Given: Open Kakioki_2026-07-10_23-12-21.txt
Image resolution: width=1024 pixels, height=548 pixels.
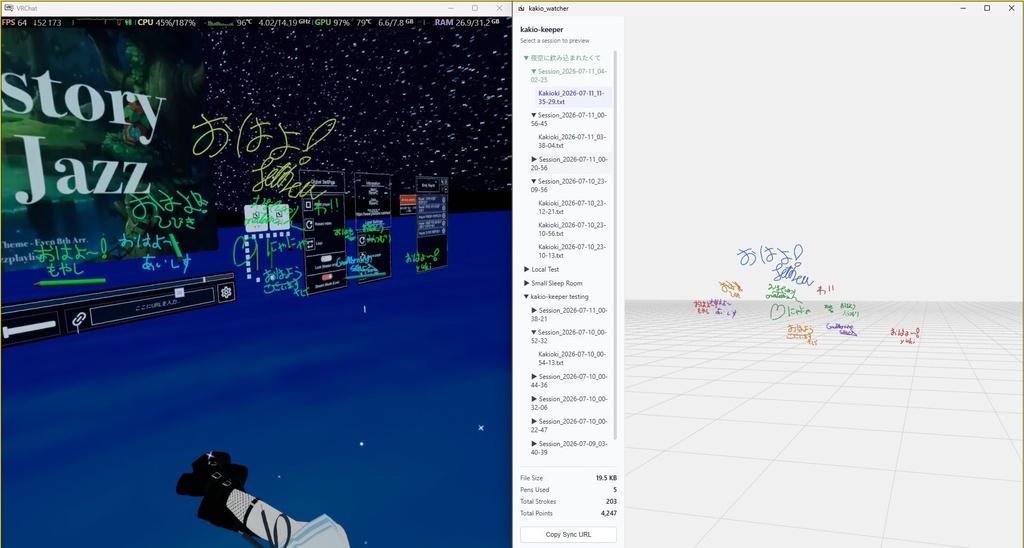Looking at the screenshot, I should point(571,207).
